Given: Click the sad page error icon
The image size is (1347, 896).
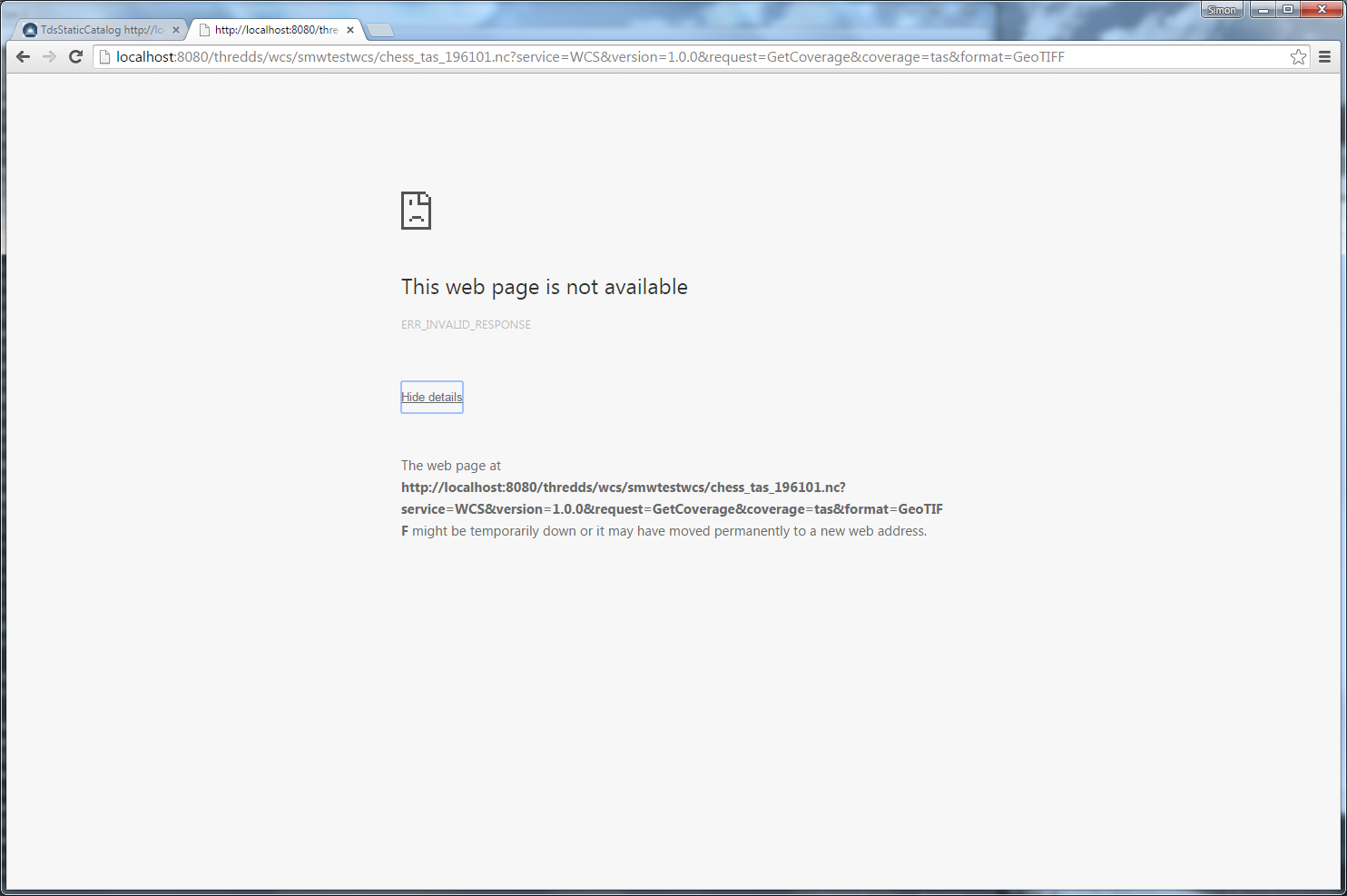Looking at the screenshot, I should click(416, 211).
